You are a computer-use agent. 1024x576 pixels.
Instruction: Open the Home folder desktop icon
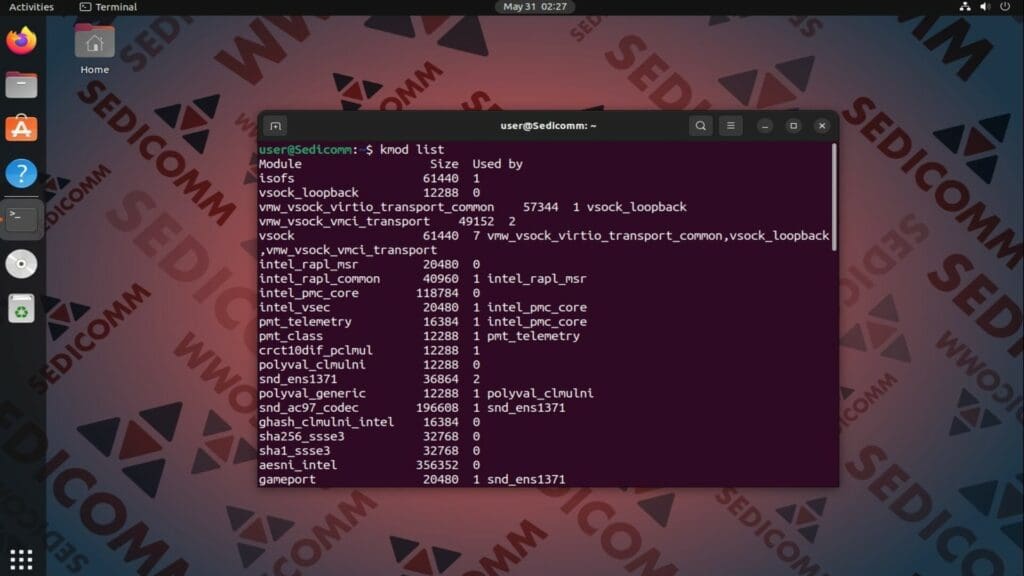[95, 50]
